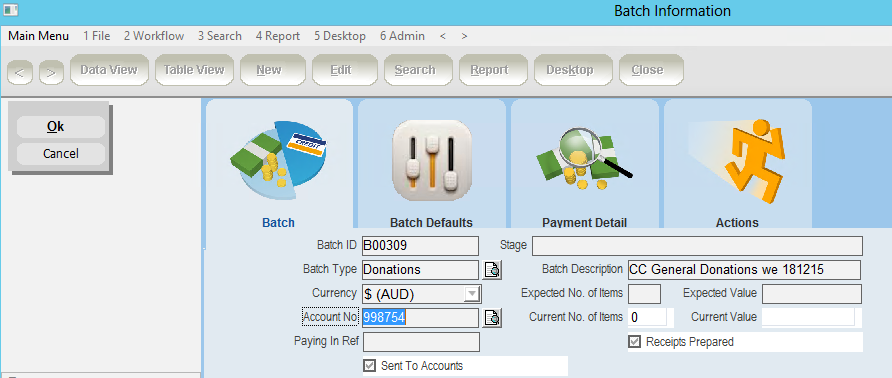Open the 2 Workflow menu
The image size is (892, 378).
coord(154,36)
